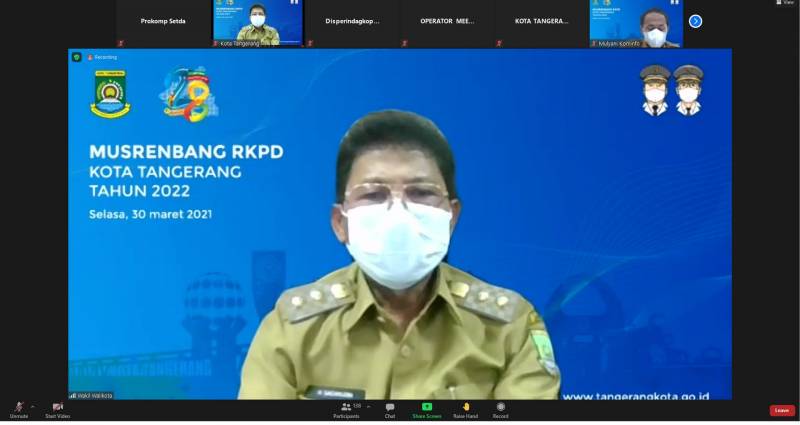The height and width of the screenshot is (425, 800).
Task: Select the Prokomp Setda participant tile
Action: click(x=163, y=22)
